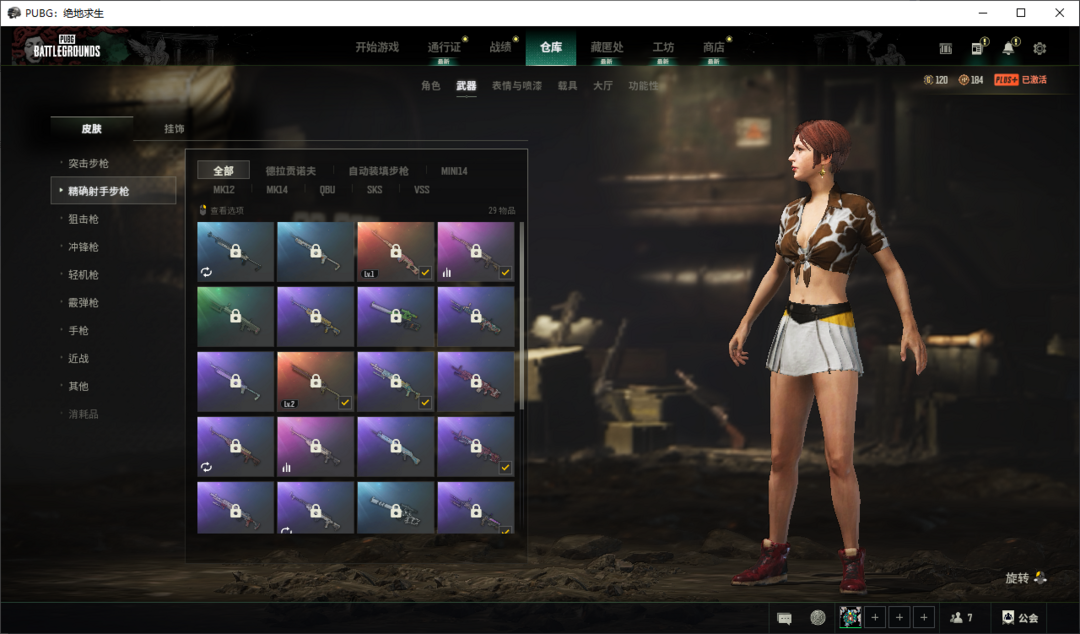Click the 查看选项 view options hint
1080x634 pixels.
point(222,210)
